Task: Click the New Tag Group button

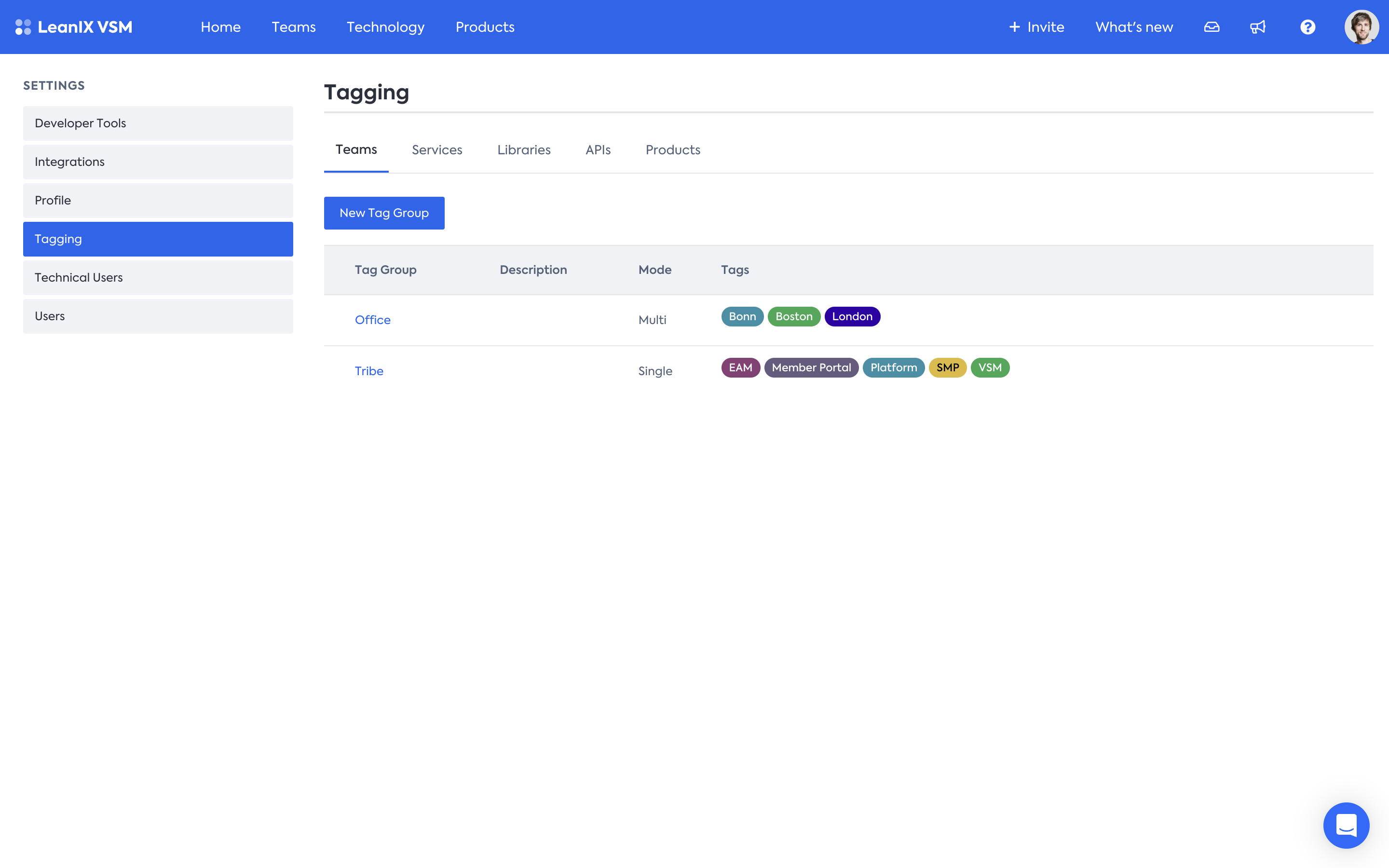Action: coord(384,213)
